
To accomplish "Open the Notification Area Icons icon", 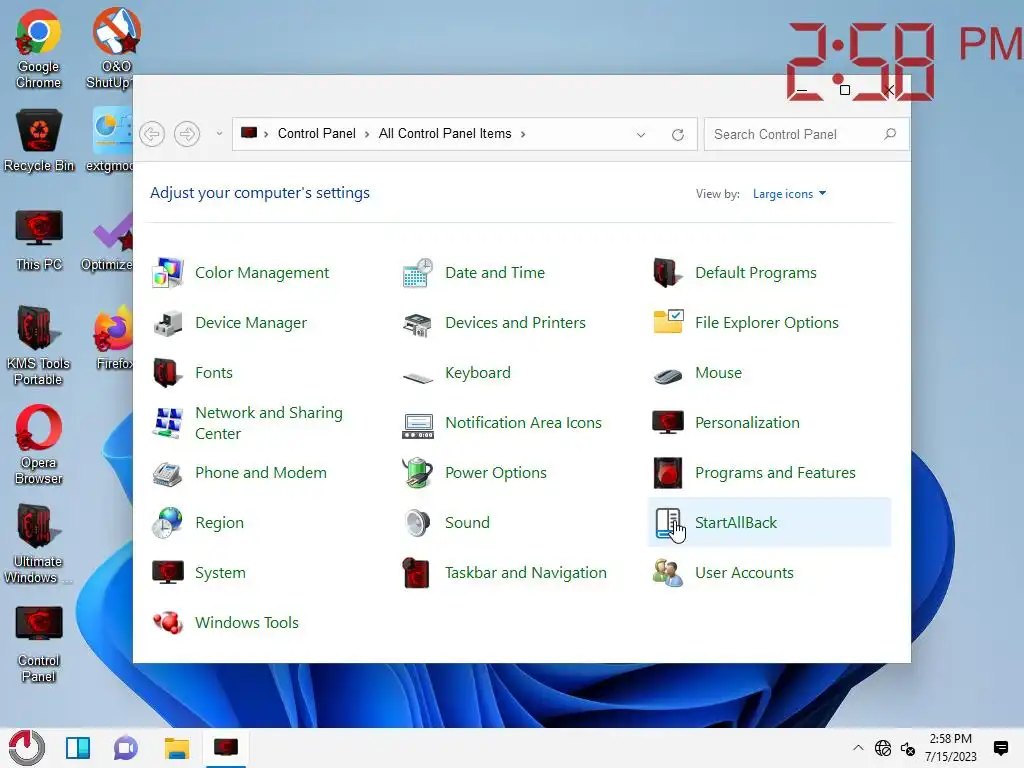I will click(418, 424).
